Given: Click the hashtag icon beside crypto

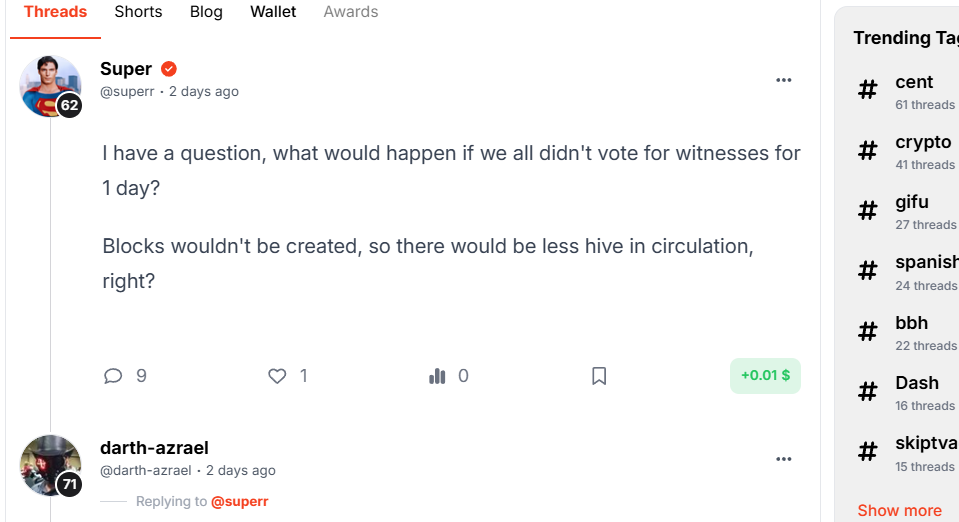Looking at the screenshot, I should pos(867,151).
